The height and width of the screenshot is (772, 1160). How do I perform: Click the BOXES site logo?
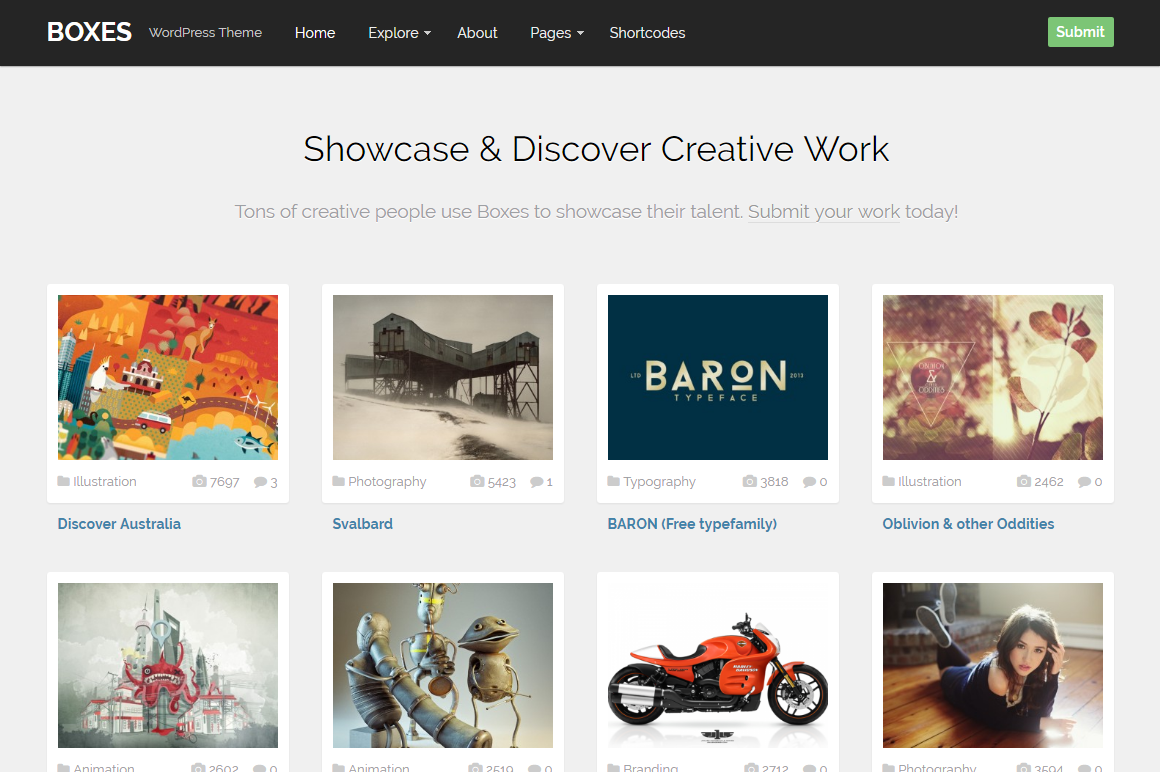pos(89,32)
